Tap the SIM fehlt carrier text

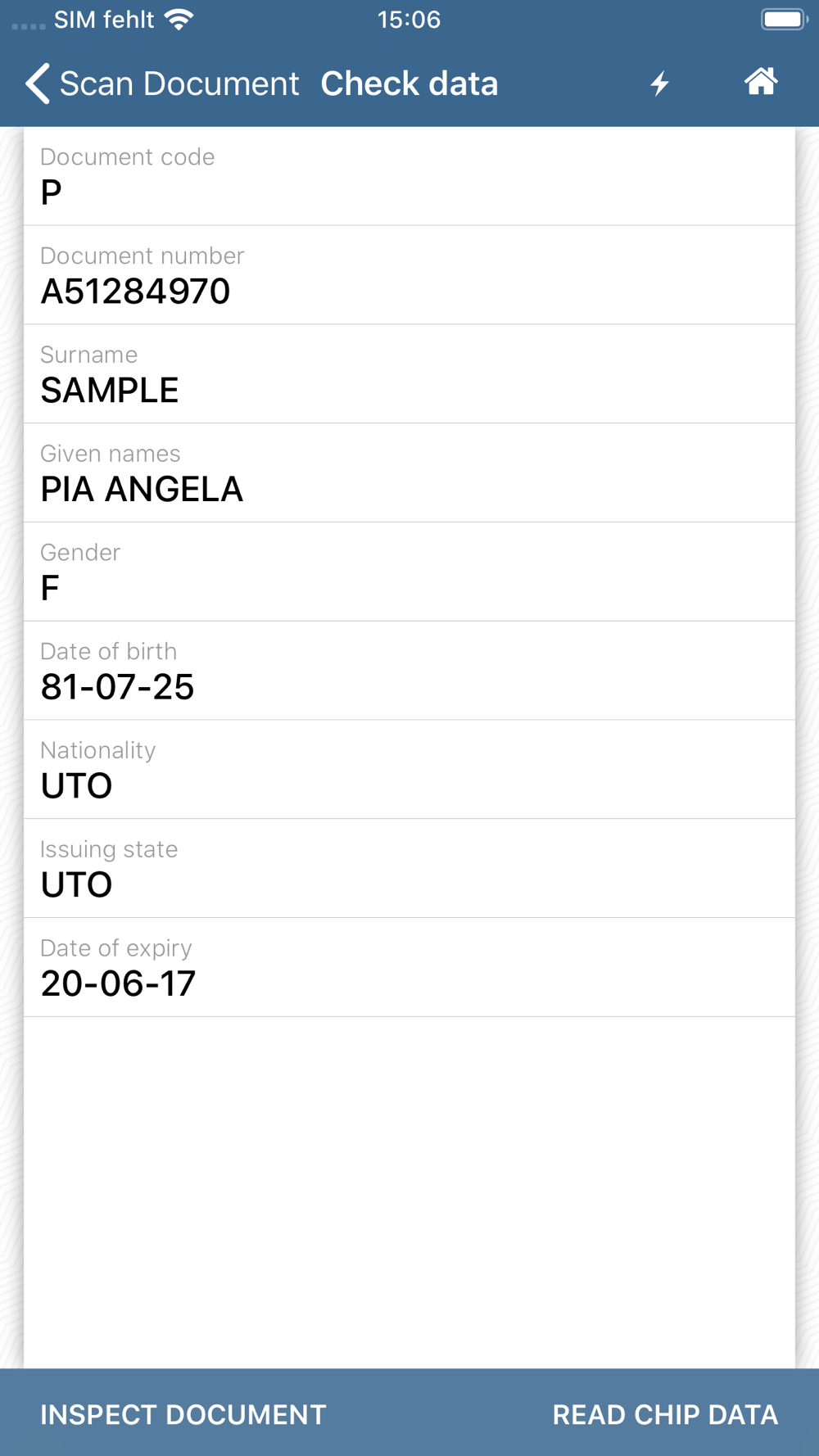coord(104,20)
